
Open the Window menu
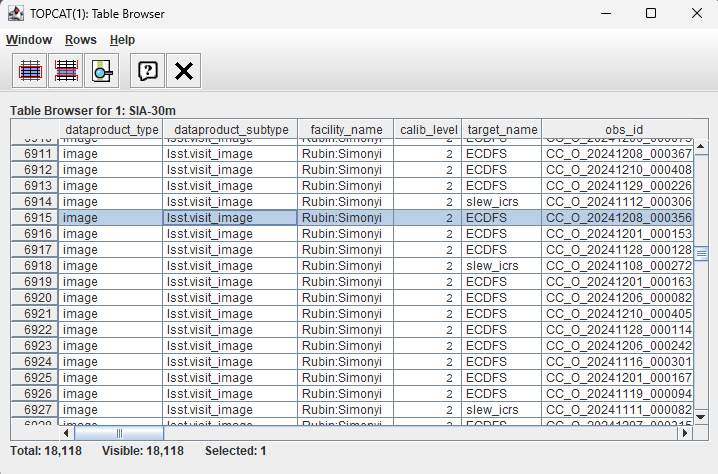click(x=29, y=40)
